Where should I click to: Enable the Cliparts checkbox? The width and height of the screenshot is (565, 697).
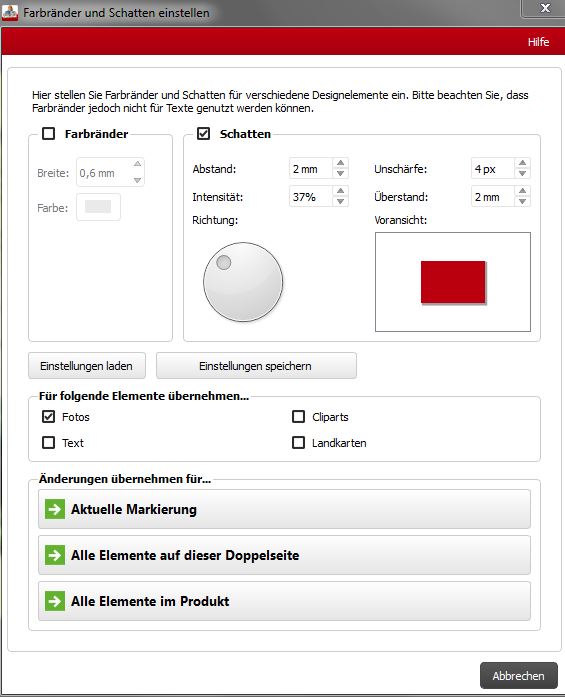point(298,417)
